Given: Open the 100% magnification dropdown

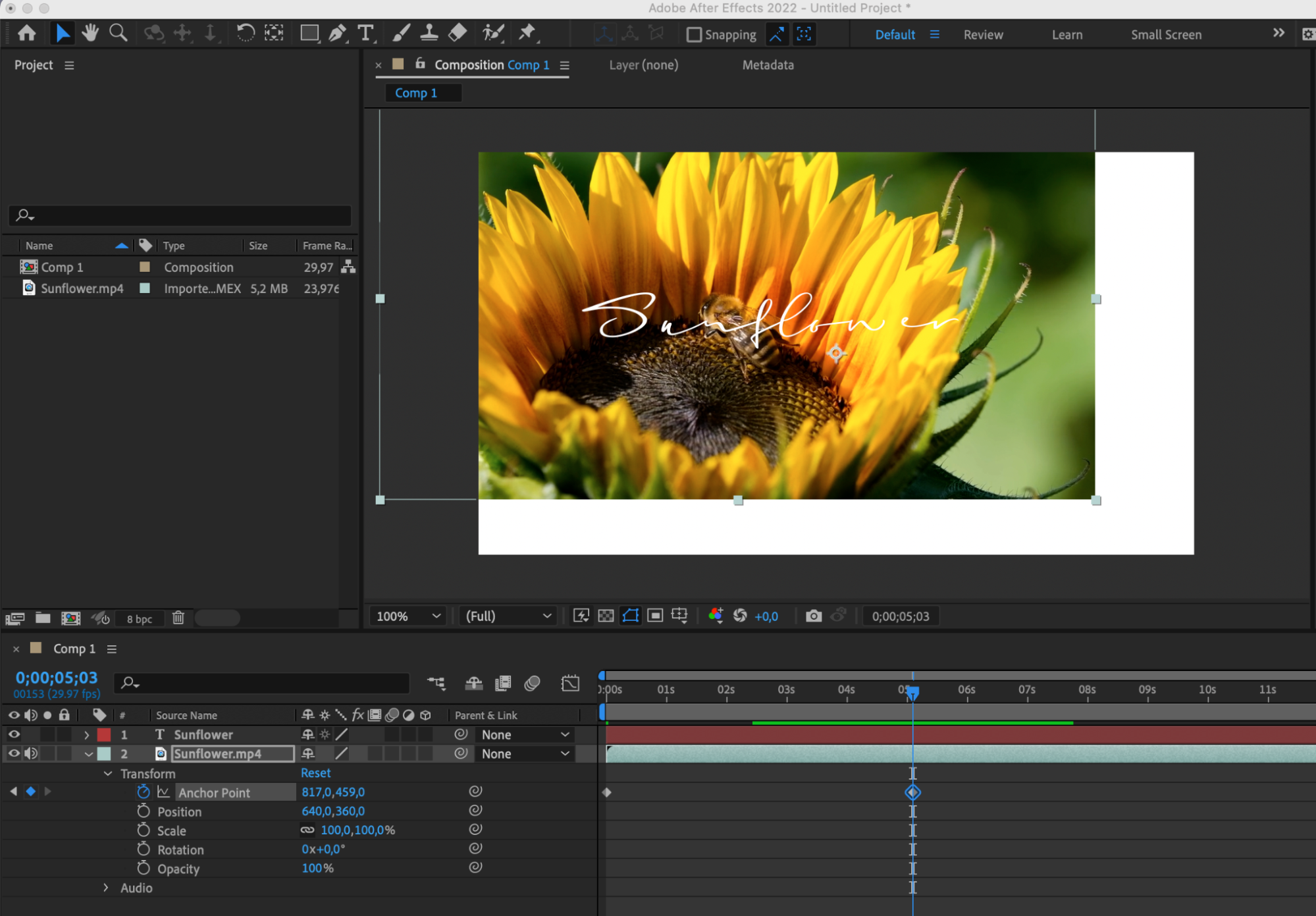Looking at the screenshot, I should (x=408, y=616).
